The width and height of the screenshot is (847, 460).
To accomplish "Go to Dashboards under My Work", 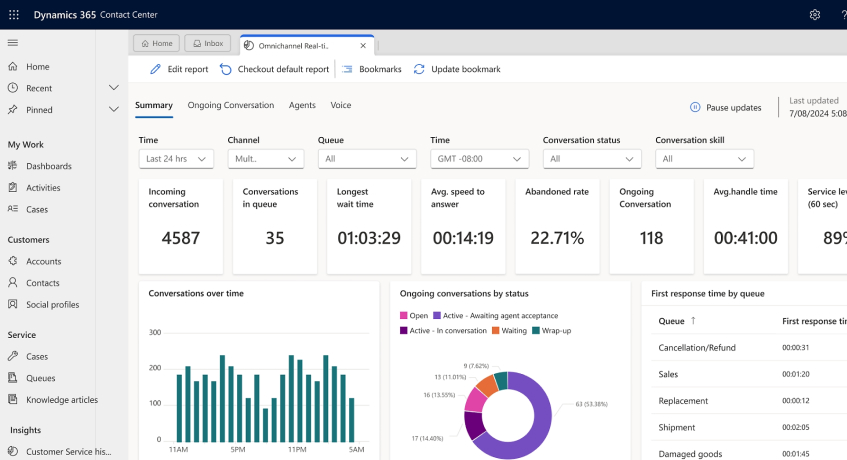I will (x=49, y=166).
